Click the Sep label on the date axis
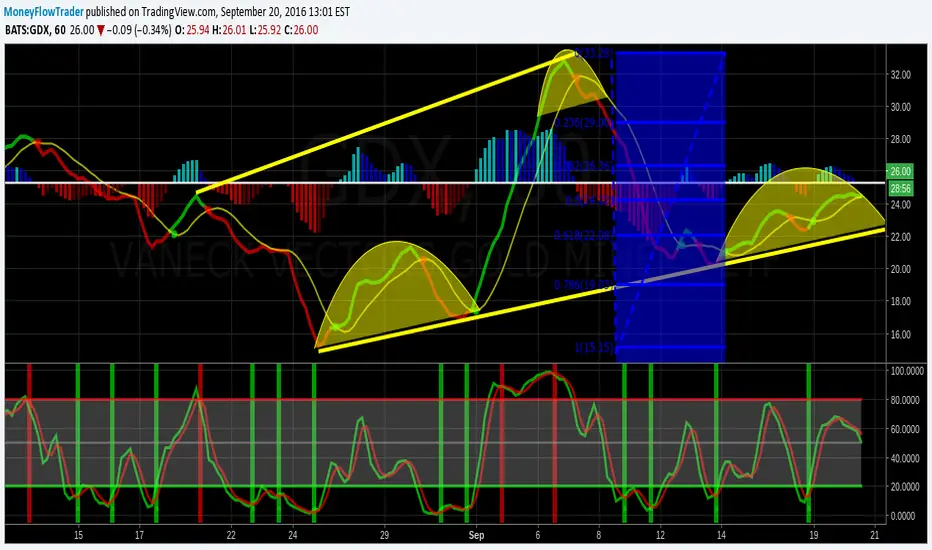 [476, 535]
